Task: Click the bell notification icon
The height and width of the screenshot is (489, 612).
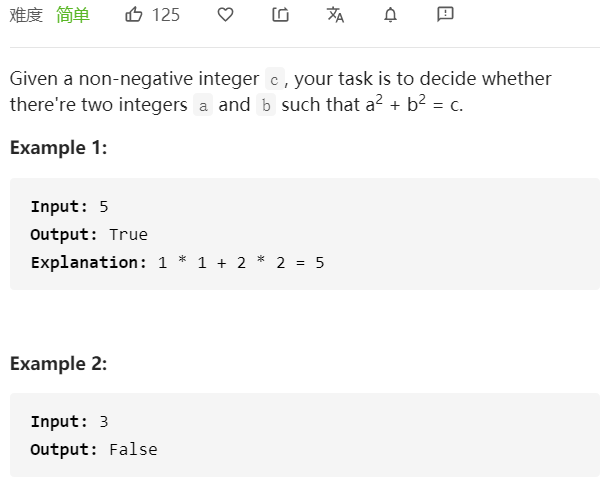Action: coord(390,15)
